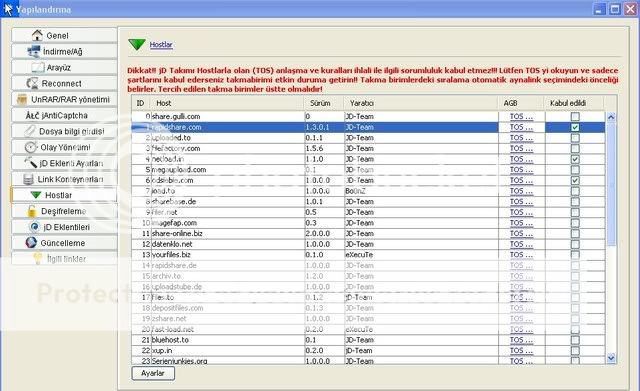The height and width of the screenshot is (391, 640).
Task: Open the İndirme/Ağ settings section
Action: (x=64, y=51)
